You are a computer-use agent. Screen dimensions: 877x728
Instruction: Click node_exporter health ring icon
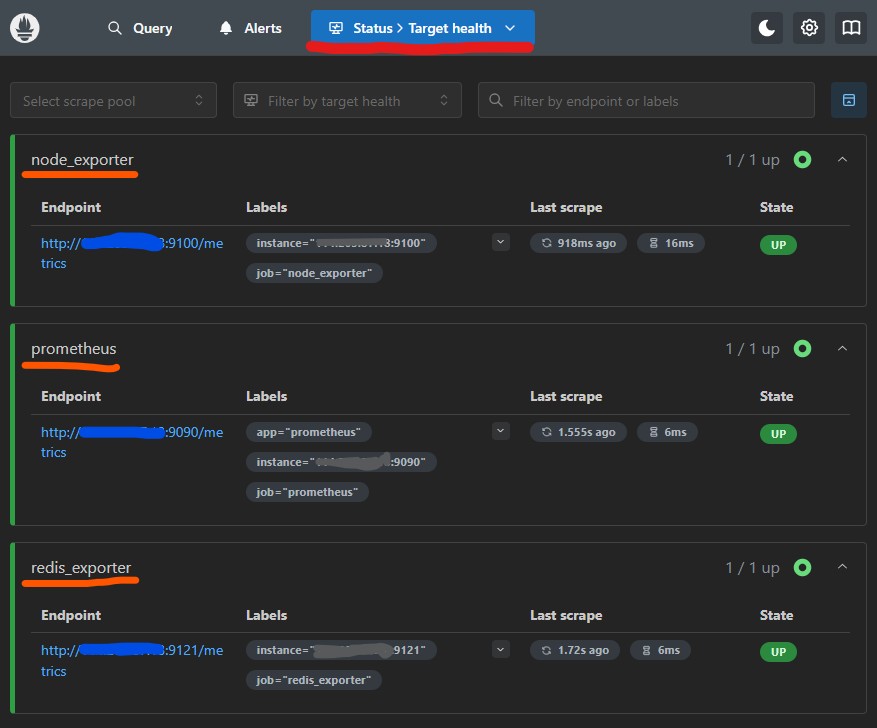[802, 160]
